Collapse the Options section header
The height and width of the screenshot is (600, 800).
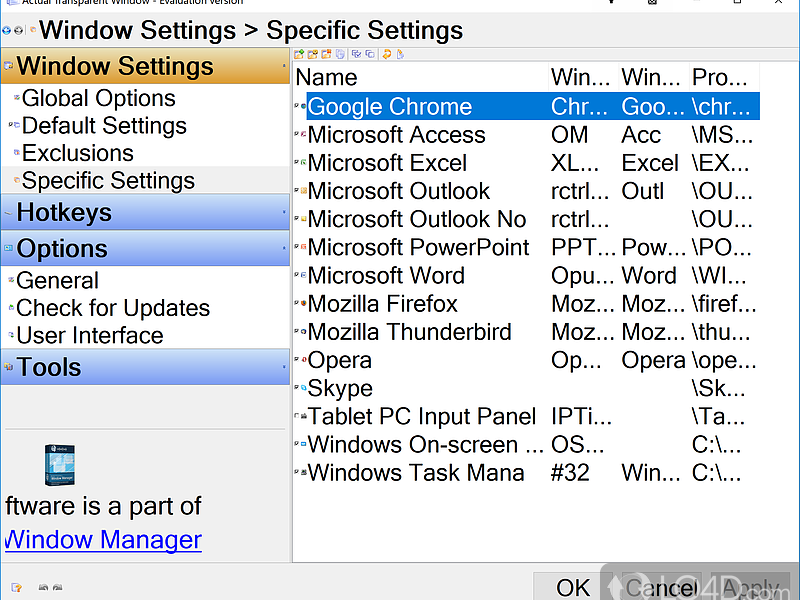145,248
